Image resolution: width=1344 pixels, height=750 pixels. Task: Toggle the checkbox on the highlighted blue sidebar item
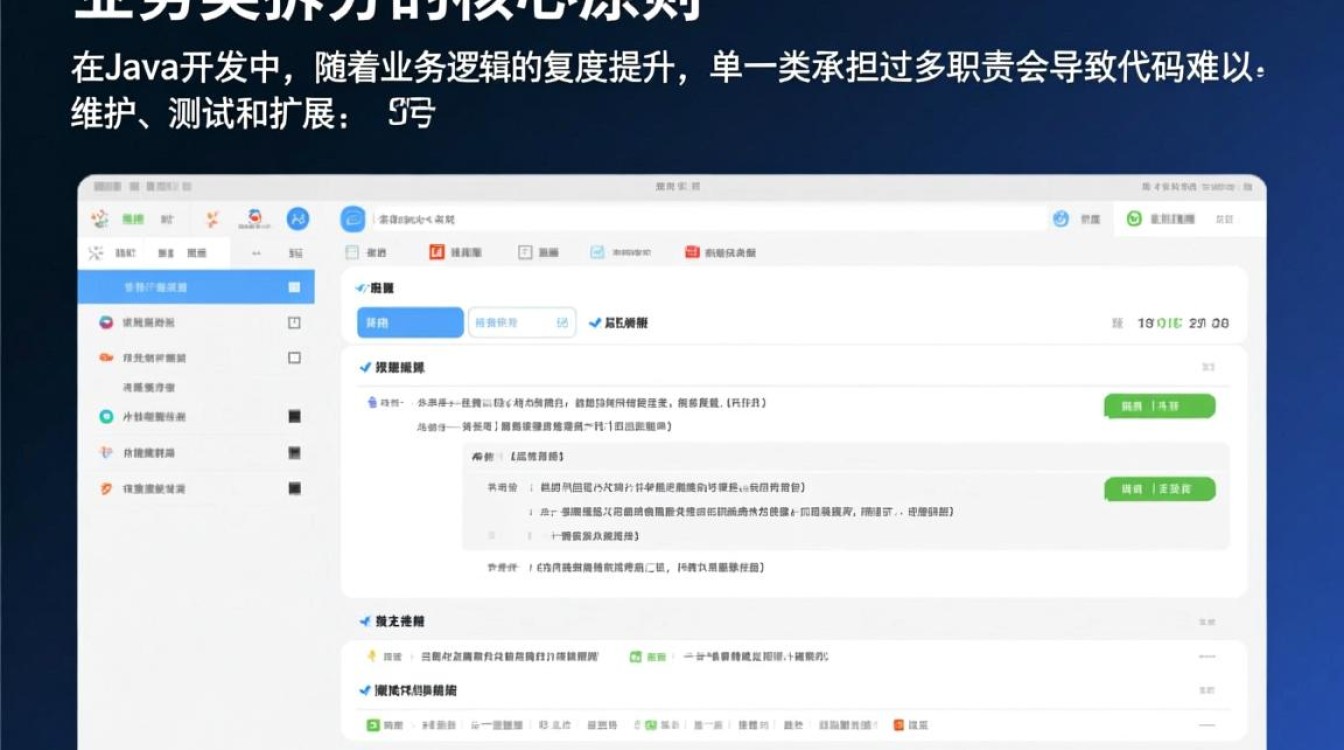[x=293, y=288]
